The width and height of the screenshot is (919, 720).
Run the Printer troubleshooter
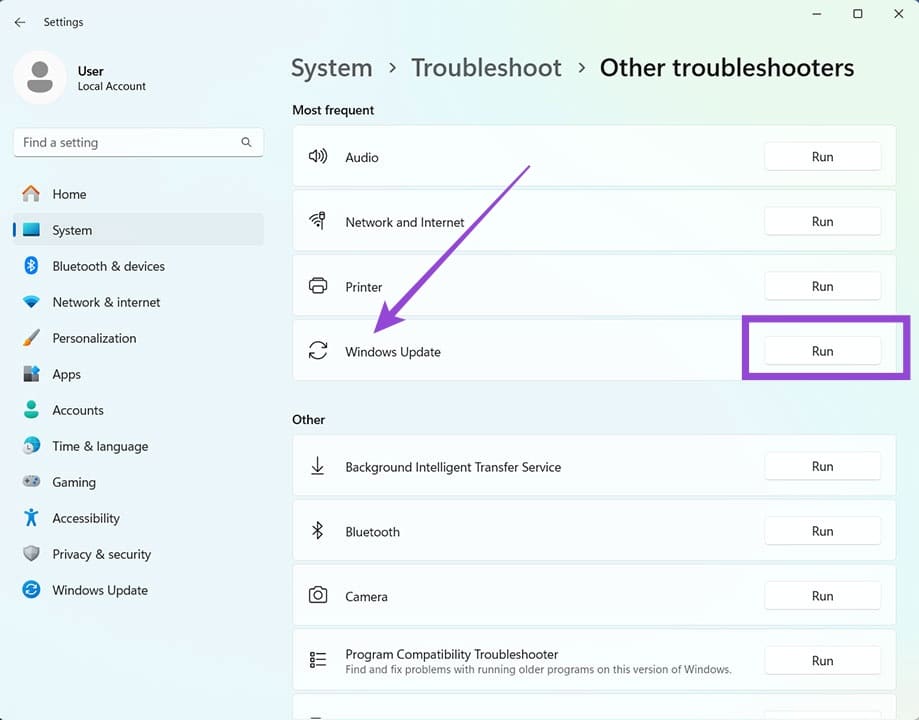tap(822, 286)
